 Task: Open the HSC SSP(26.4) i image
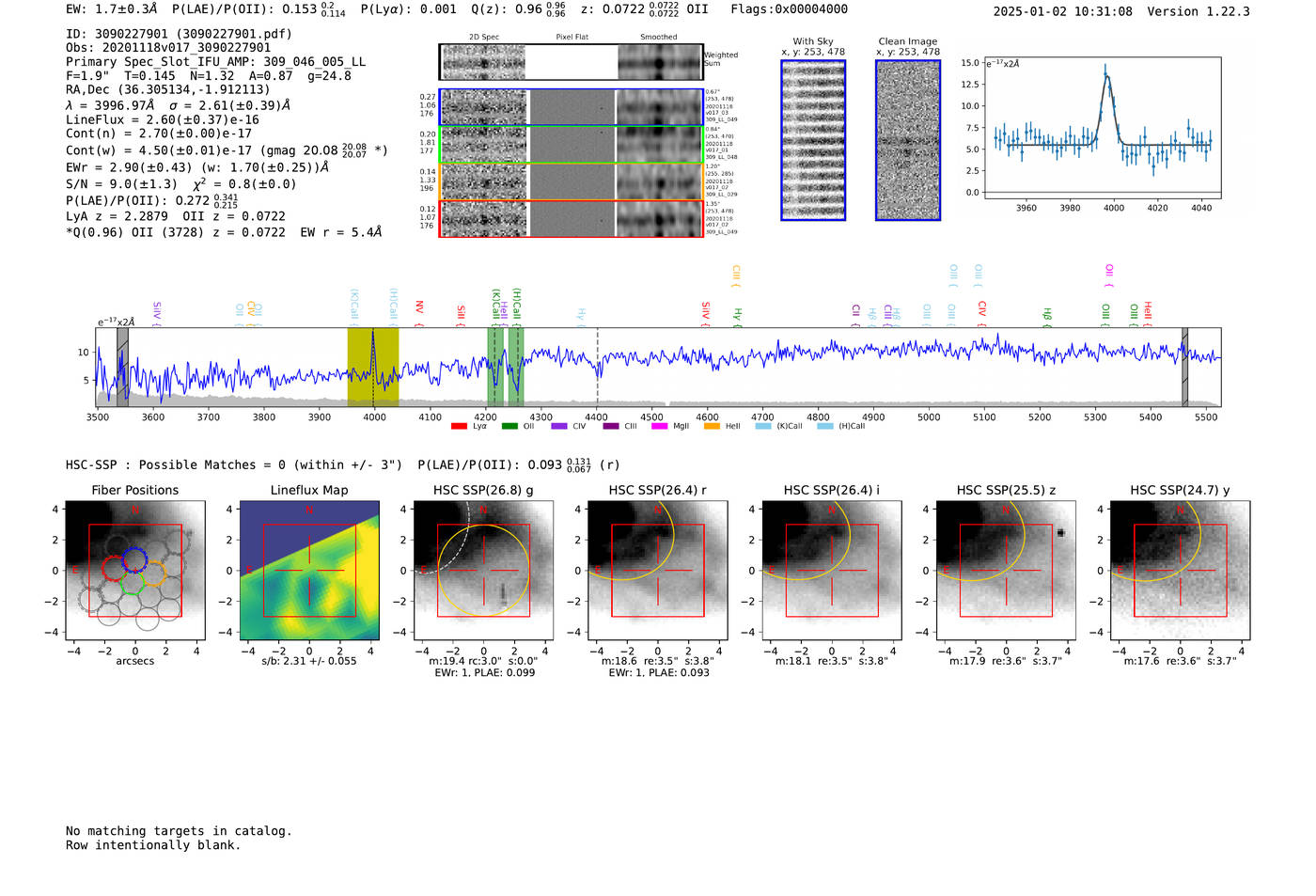pyautogui.click(x=832, y=570)
